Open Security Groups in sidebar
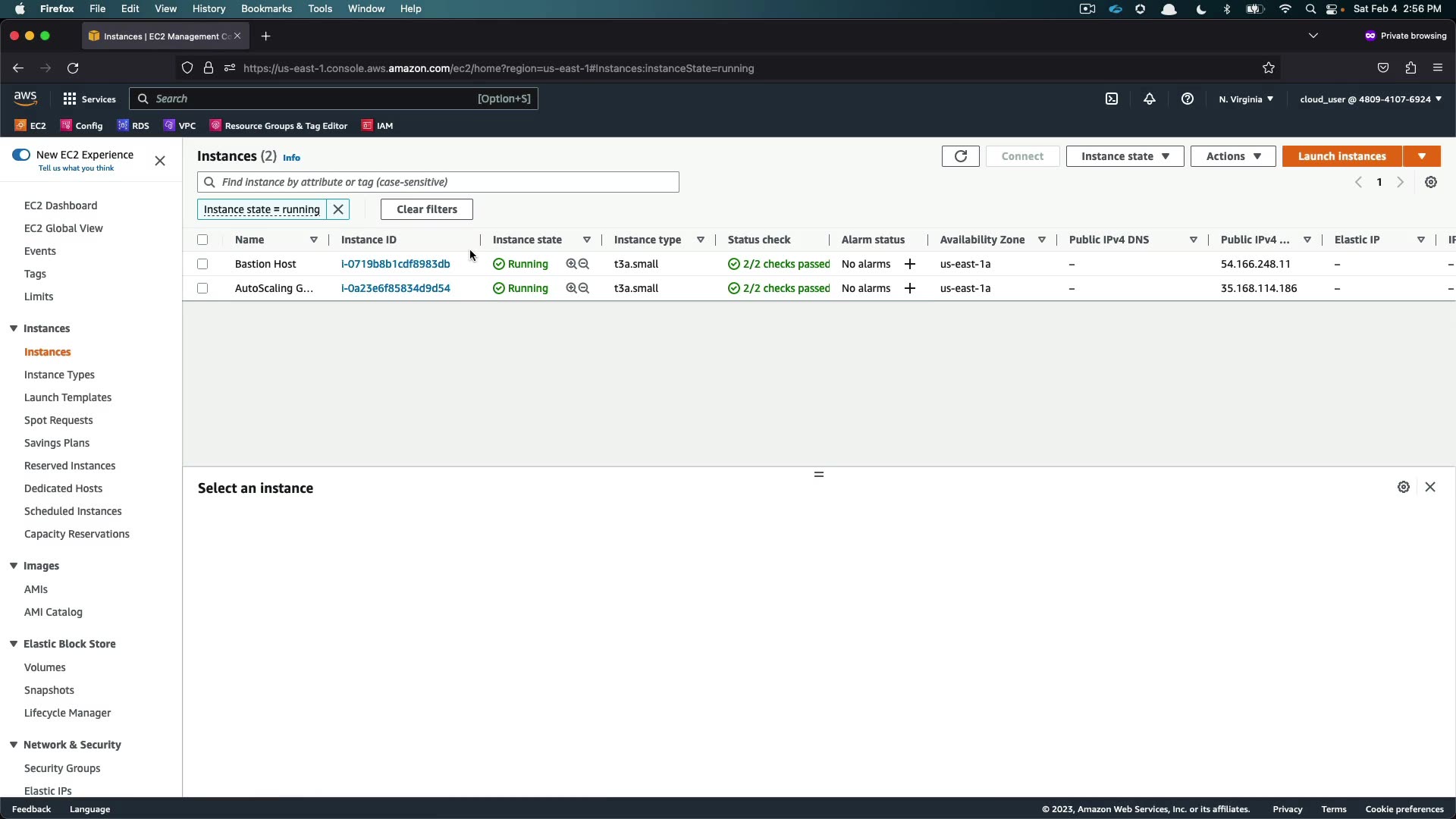The image size is (1456, 819). [x=62, y=768]
